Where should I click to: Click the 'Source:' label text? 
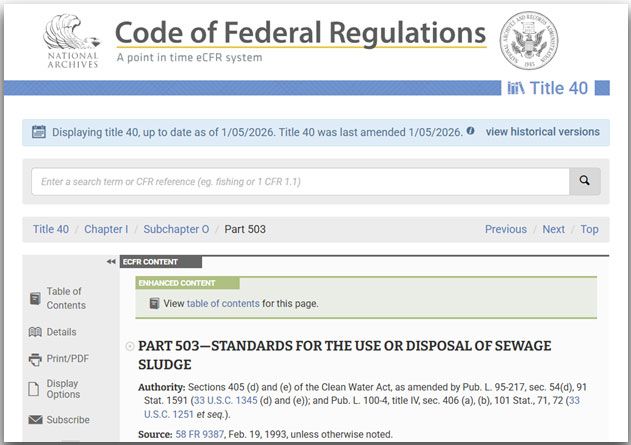pos(155,435)
